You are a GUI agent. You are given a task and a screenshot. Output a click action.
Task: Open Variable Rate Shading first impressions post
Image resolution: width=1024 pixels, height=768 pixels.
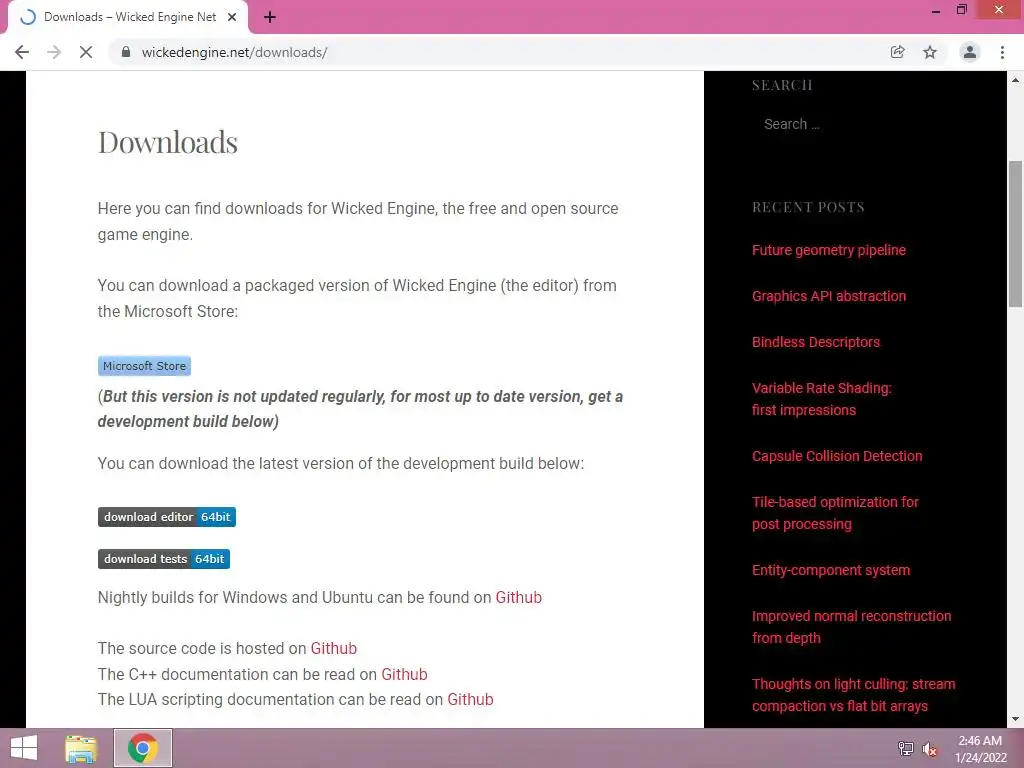pyautogui.click(x=822, y=399)
